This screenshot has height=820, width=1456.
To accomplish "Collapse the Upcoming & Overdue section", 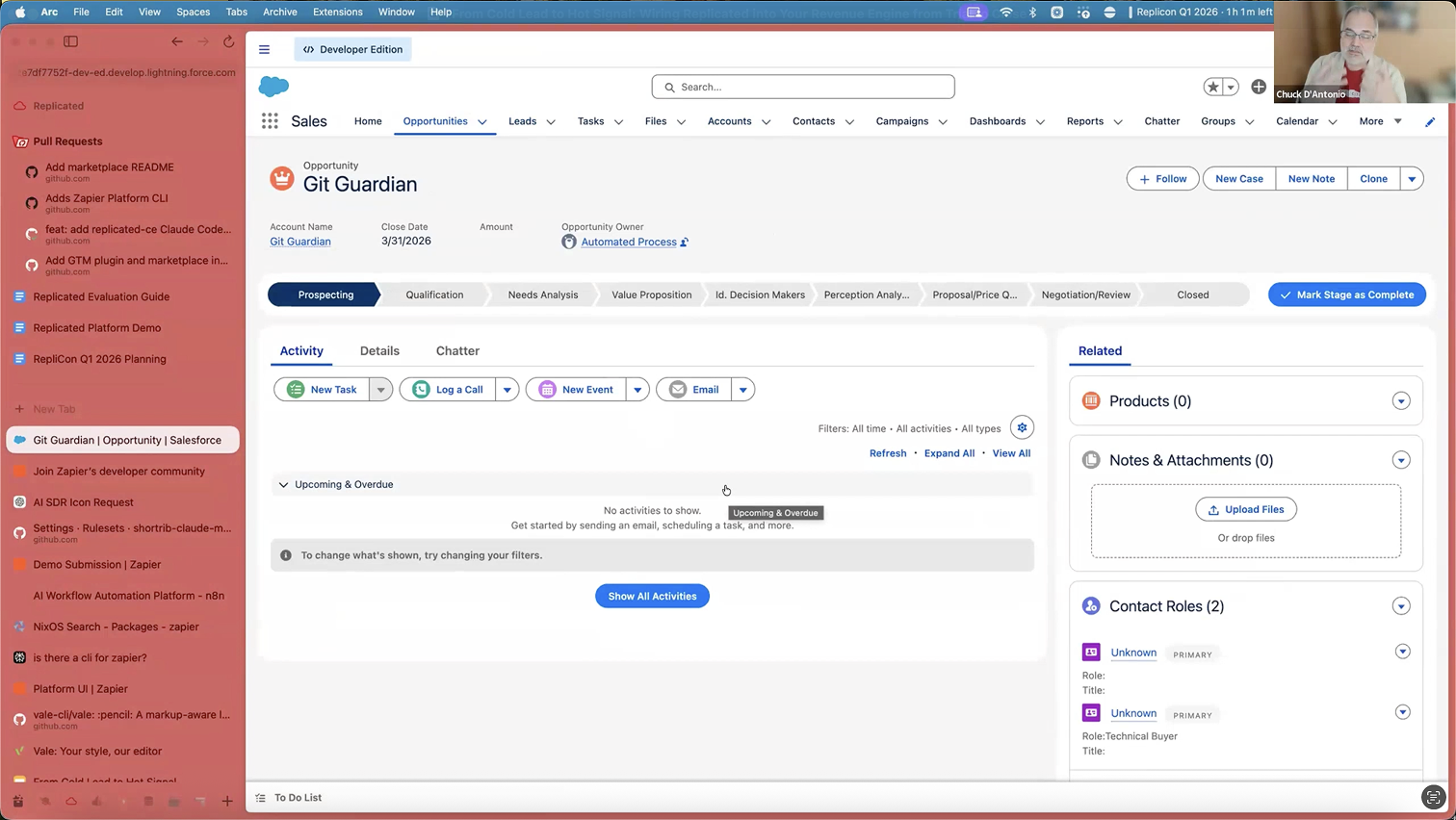I will pyautogui.click(x=283, y=485).
